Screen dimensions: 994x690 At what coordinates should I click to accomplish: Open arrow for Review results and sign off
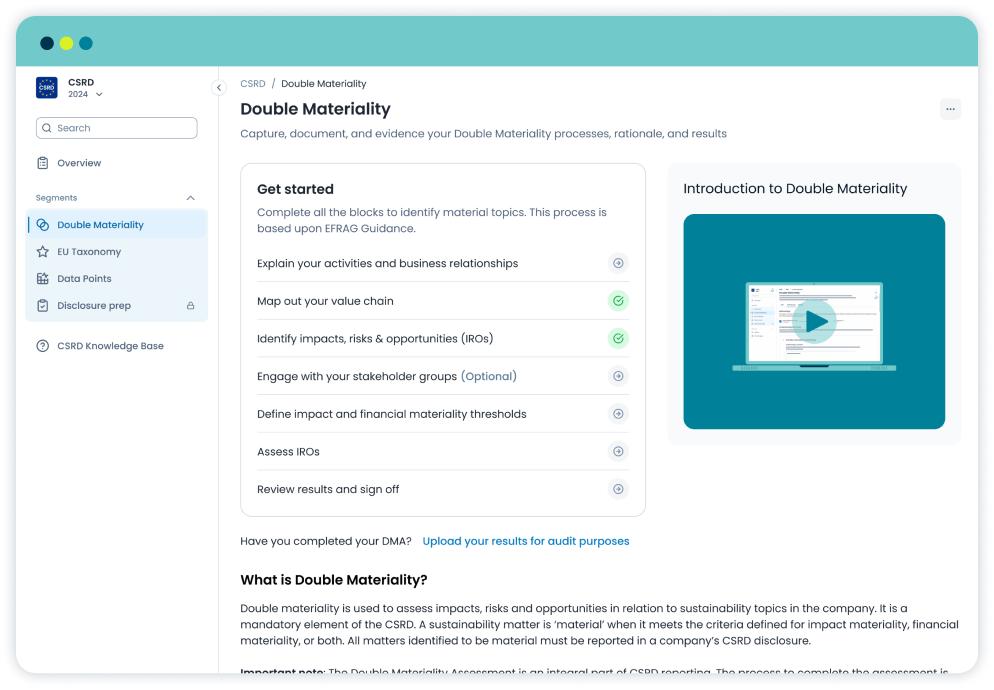[618, 489]
